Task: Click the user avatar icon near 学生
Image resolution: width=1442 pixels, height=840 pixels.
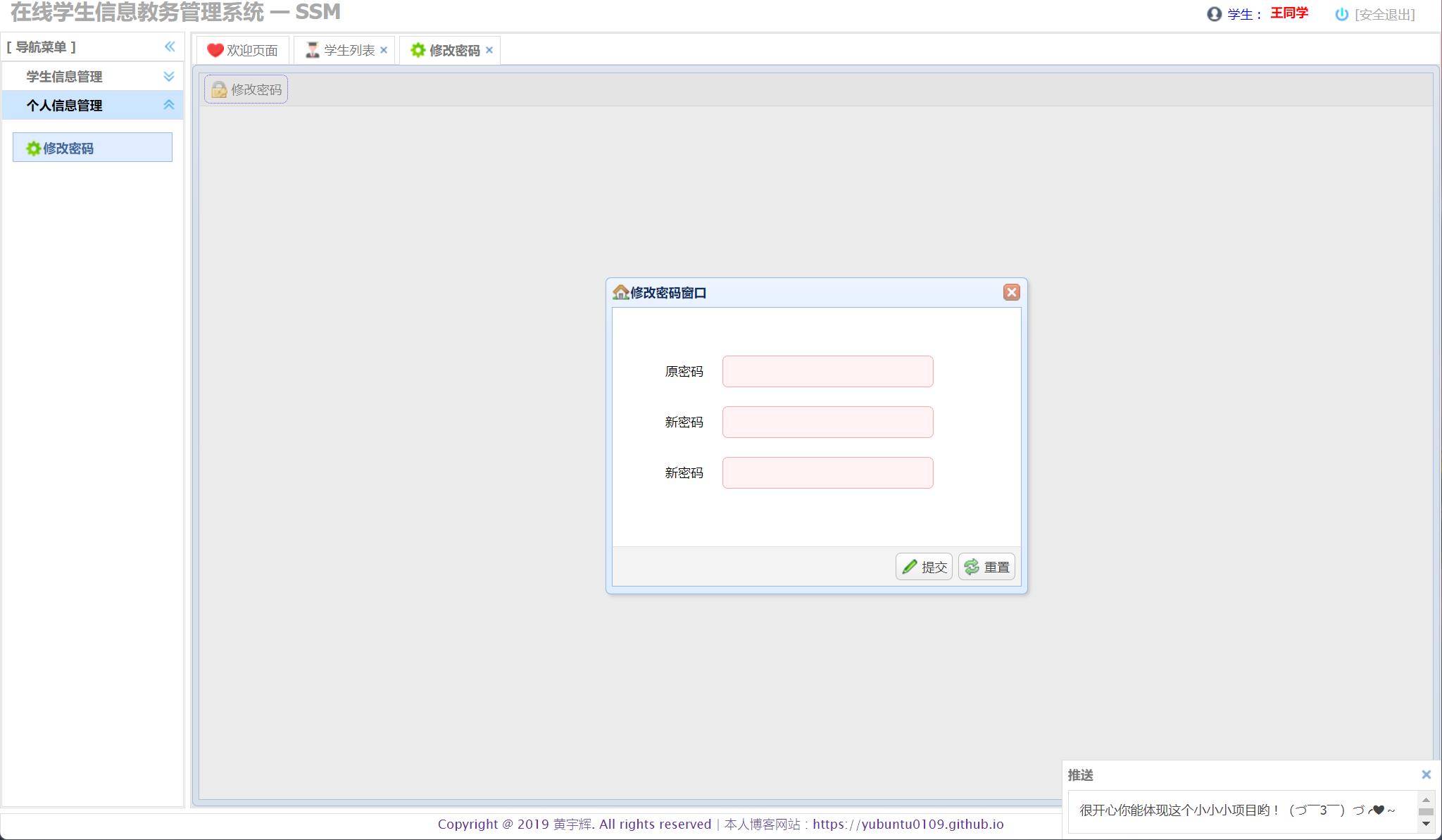Action: (x=1214, y=14)
